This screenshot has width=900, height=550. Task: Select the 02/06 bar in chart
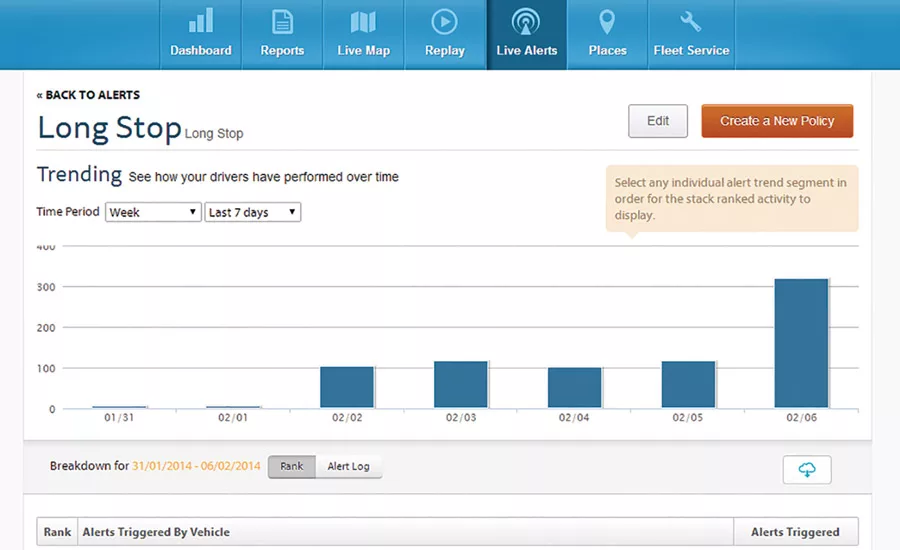click(x=801, y=343)
